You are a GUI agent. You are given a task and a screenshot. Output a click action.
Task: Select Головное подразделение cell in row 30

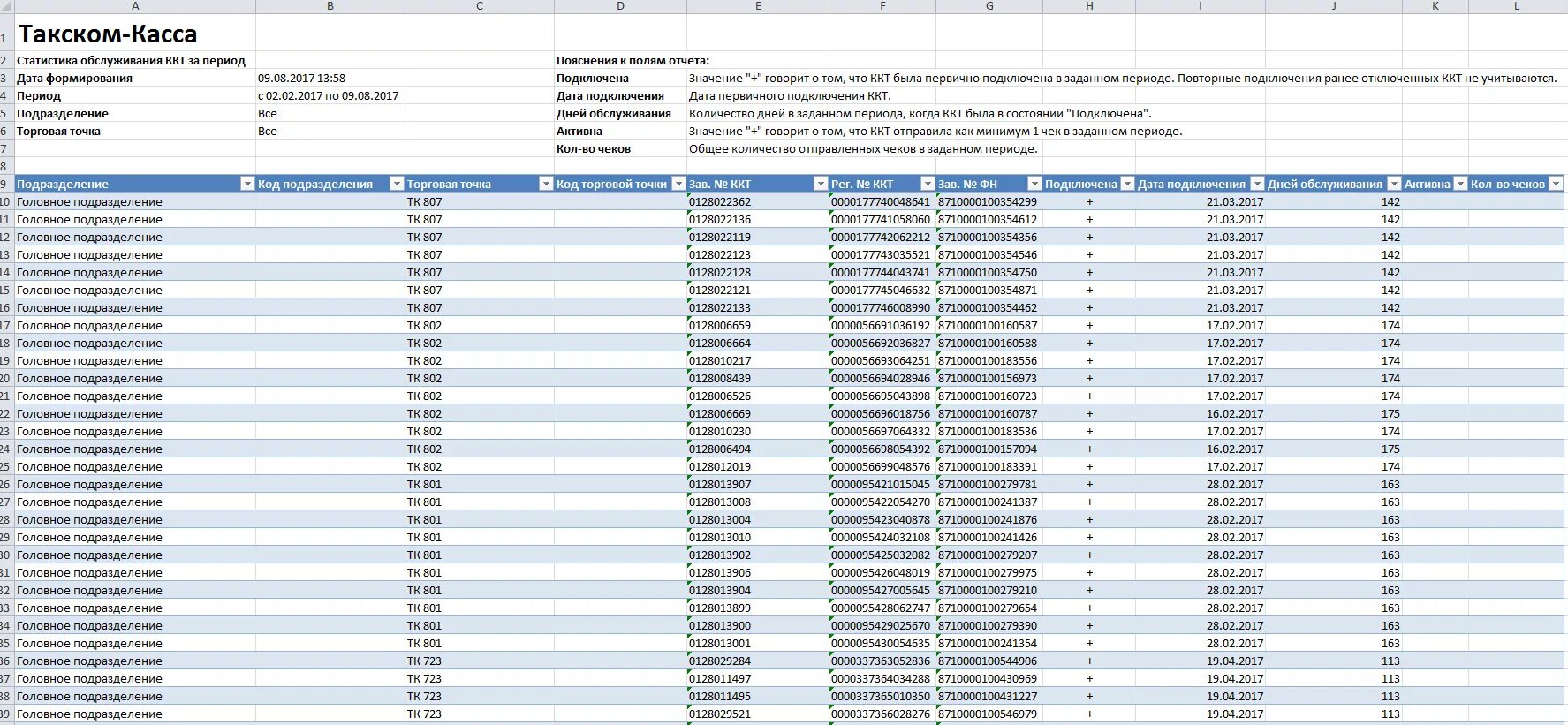[x=135, y=555]
